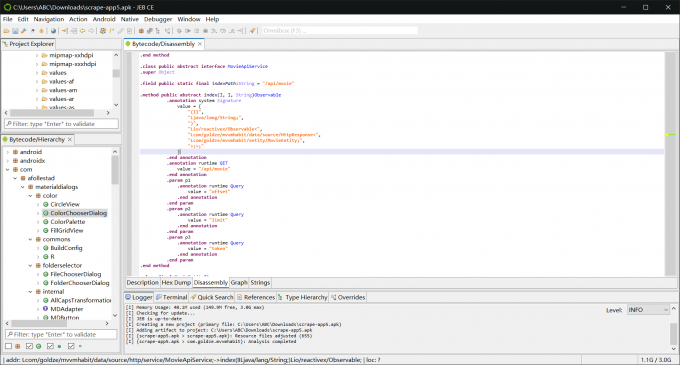Toggle the third hierarchy filter checkbox
Screen dimensions: 680x365
pyautogui.click(x=50, y=346)
